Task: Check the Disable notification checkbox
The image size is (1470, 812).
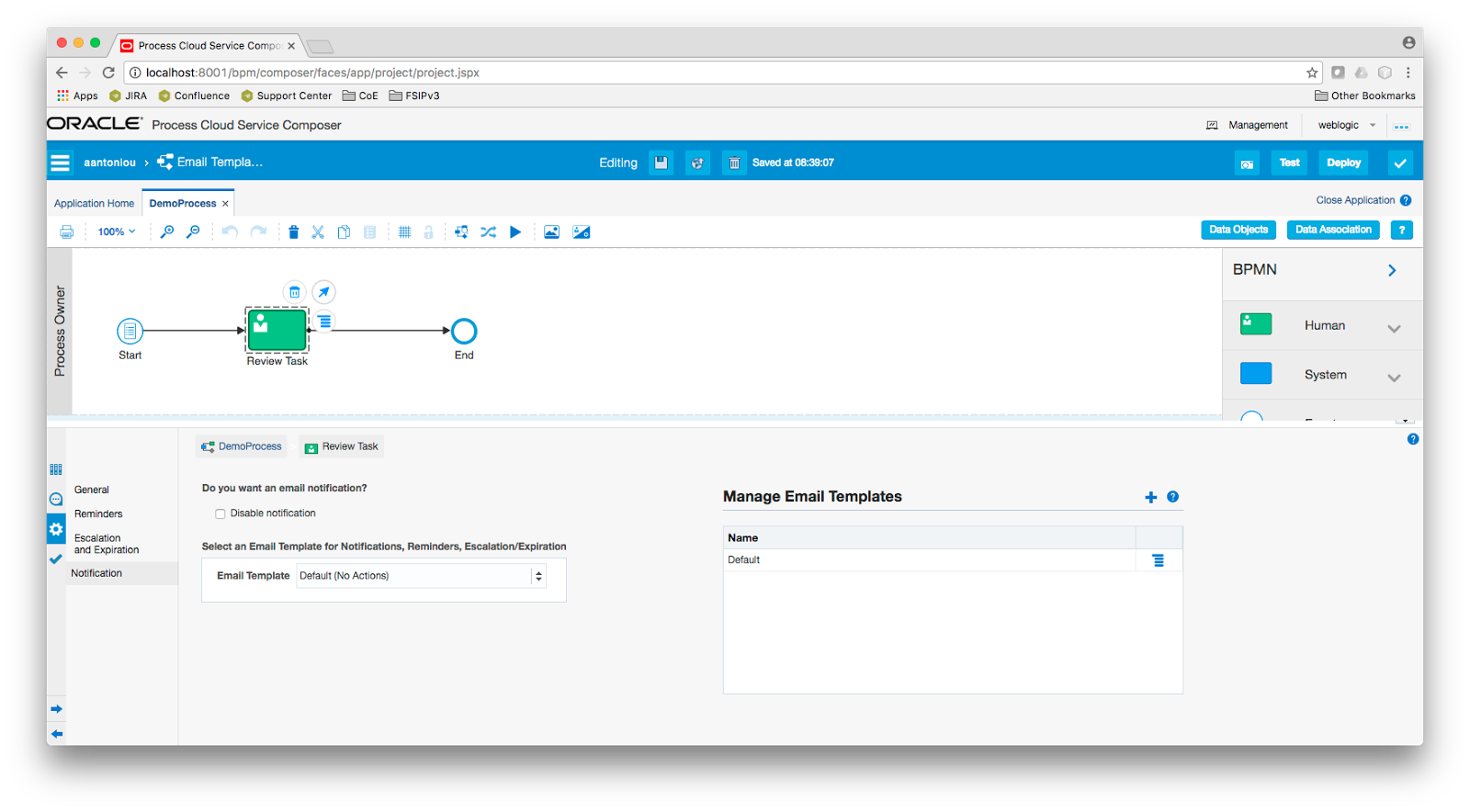Action: 220,514
